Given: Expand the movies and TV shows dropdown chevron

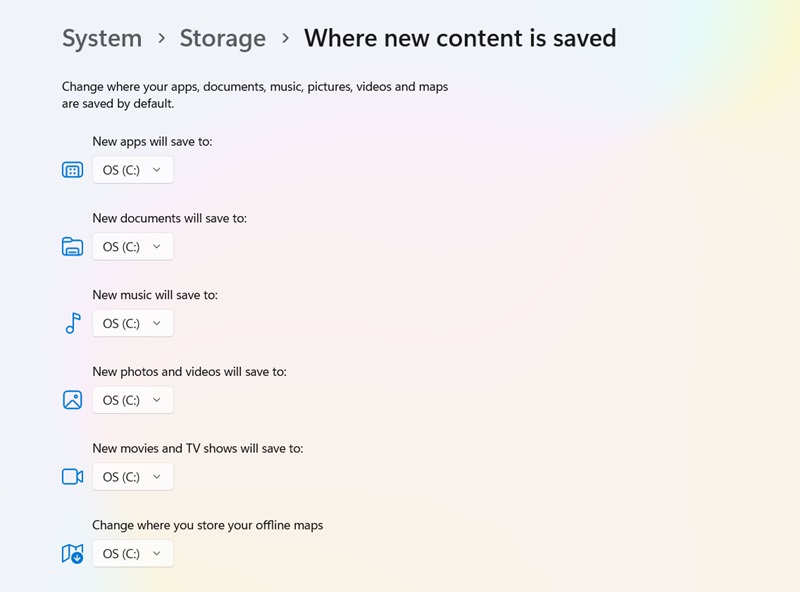Looking at the screenshot, I should pos(158,476).
